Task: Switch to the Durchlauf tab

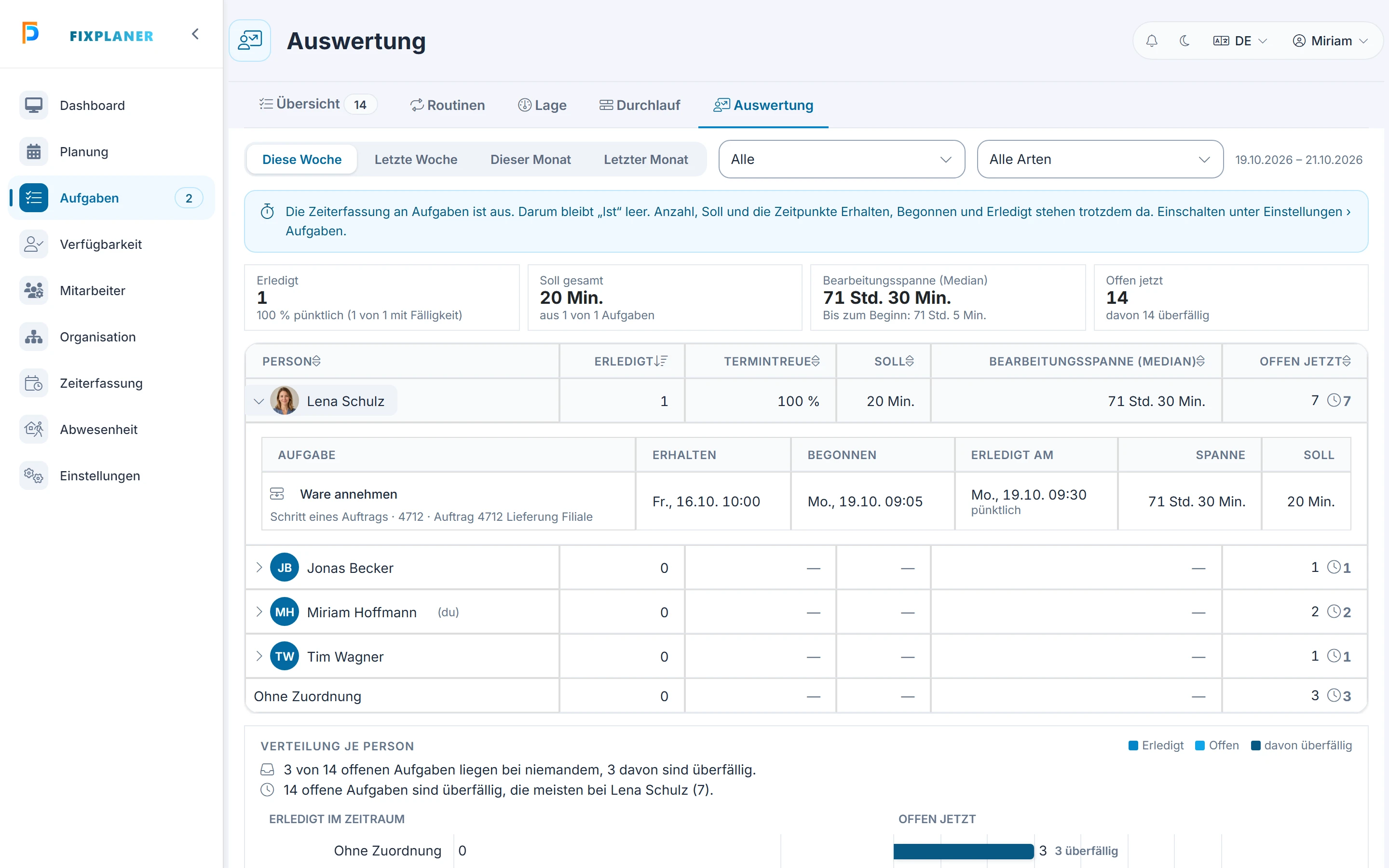Action: 640,105
